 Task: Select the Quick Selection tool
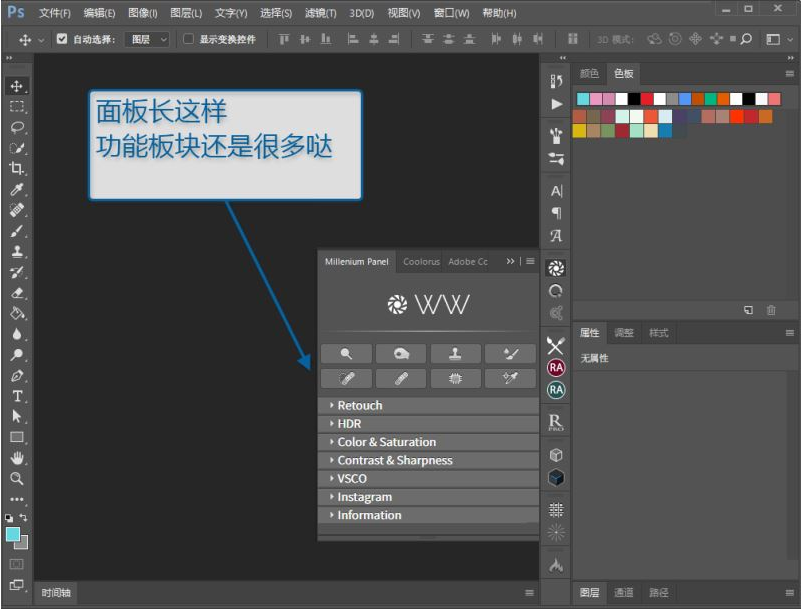coord(17,148)
